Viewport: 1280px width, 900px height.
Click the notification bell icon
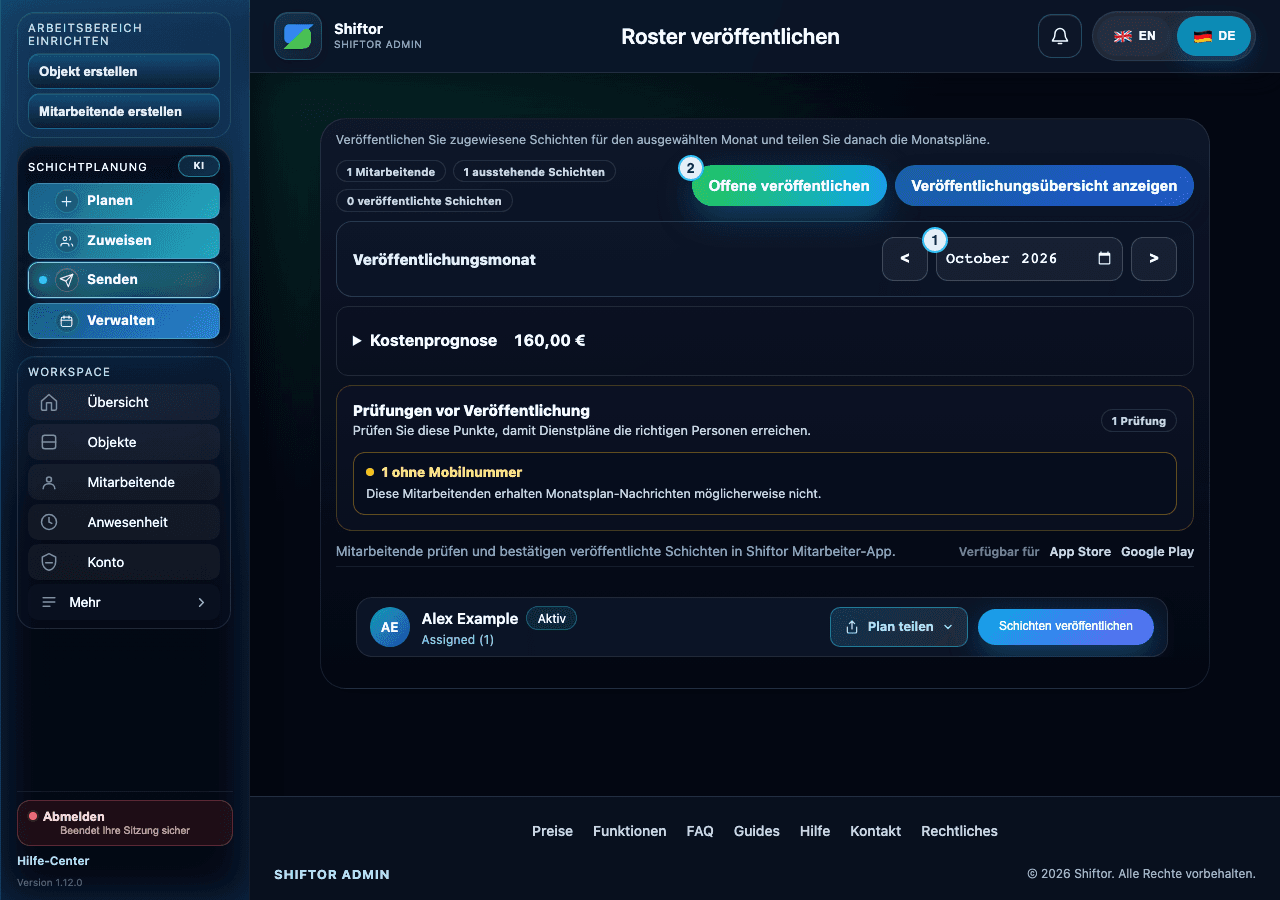pos(1060,37)
